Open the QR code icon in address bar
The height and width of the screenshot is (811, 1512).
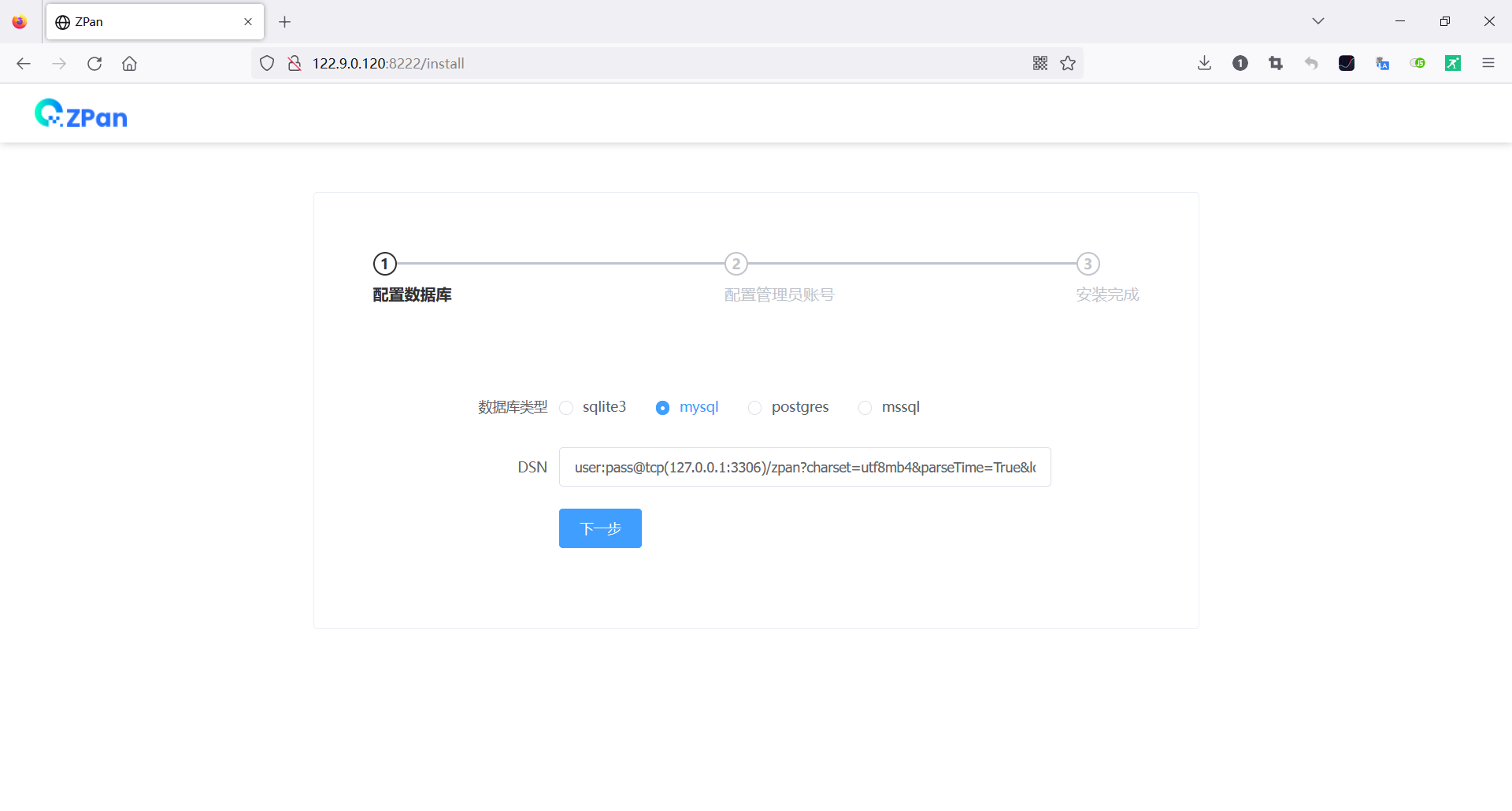click(x=1040, y=63)
